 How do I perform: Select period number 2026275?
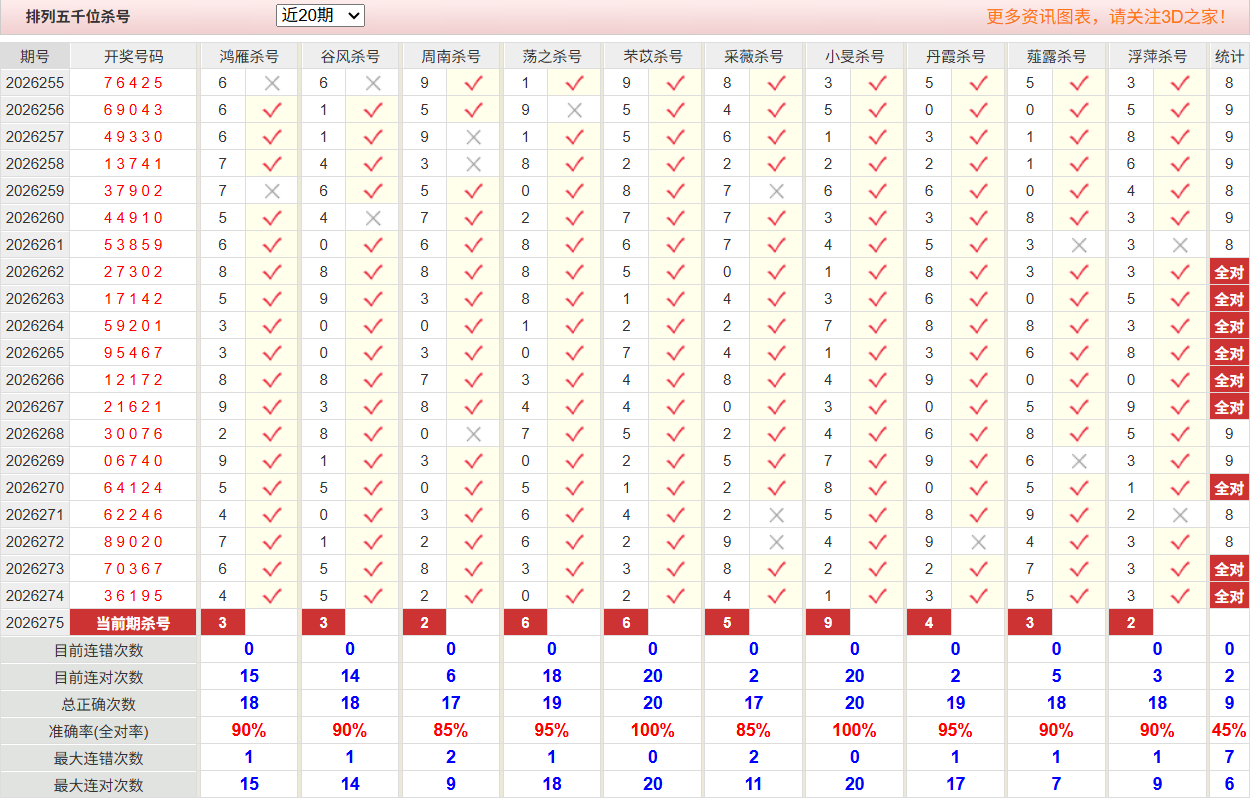coord(34,623)
